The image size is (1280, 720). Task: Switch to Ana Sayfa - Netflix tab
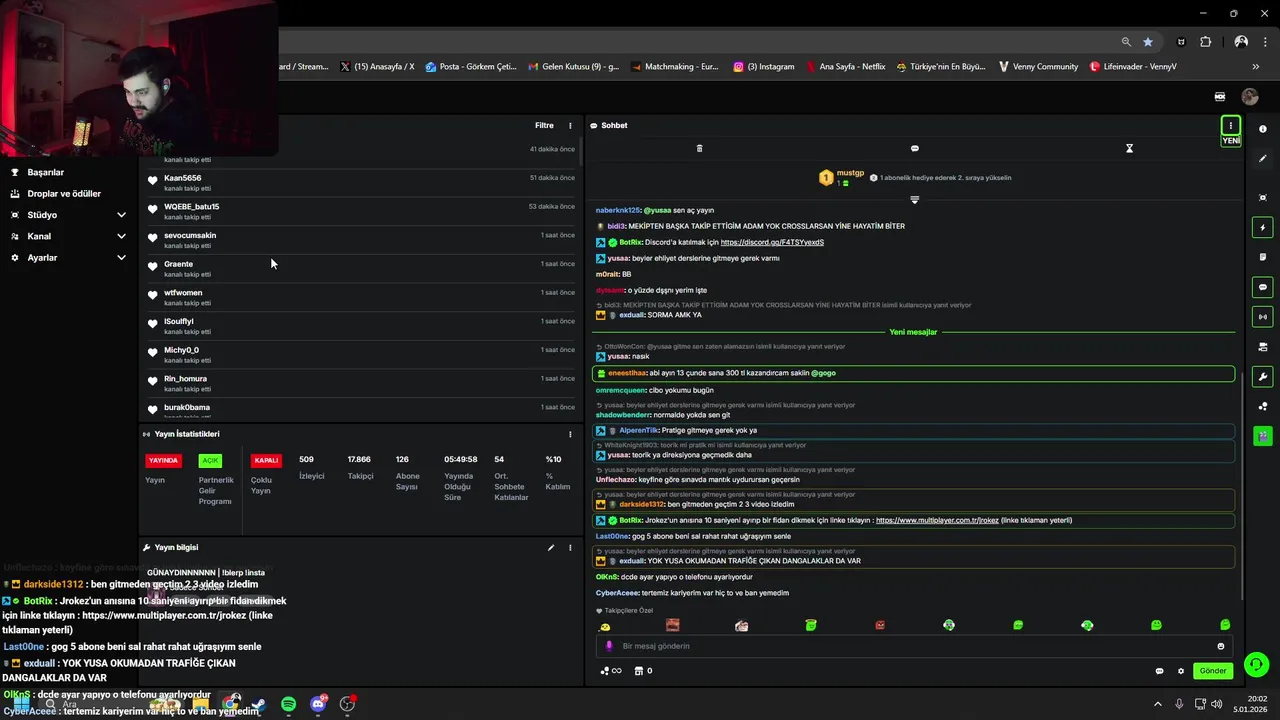point(845,67)
